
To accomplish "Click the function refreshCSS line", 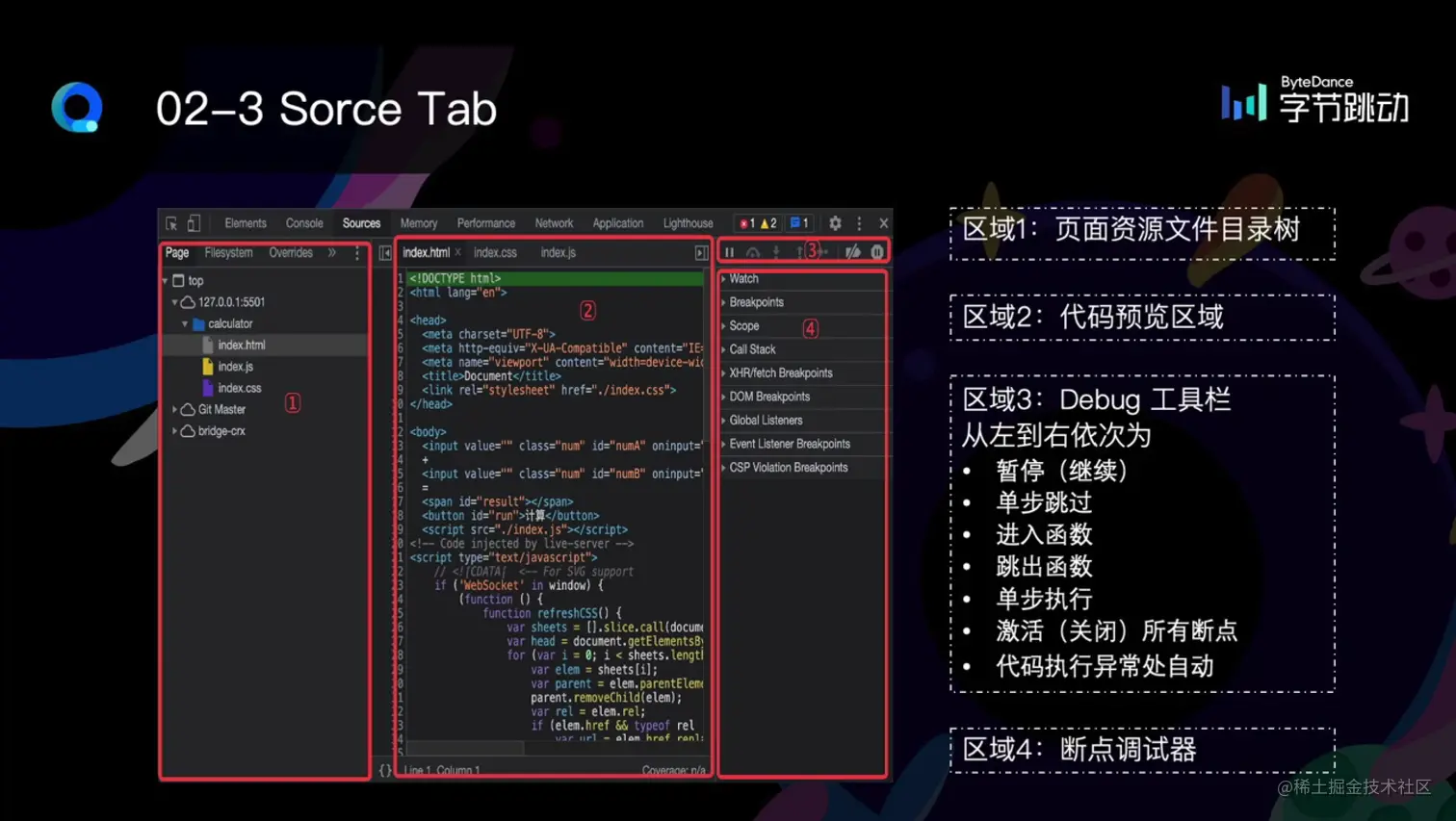I will click(x=553, y=614).
